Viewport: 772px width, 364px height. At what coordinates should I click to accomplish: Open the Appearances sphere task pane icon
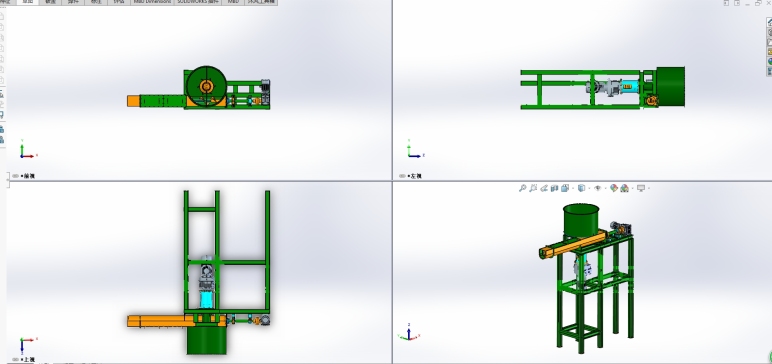770,61
